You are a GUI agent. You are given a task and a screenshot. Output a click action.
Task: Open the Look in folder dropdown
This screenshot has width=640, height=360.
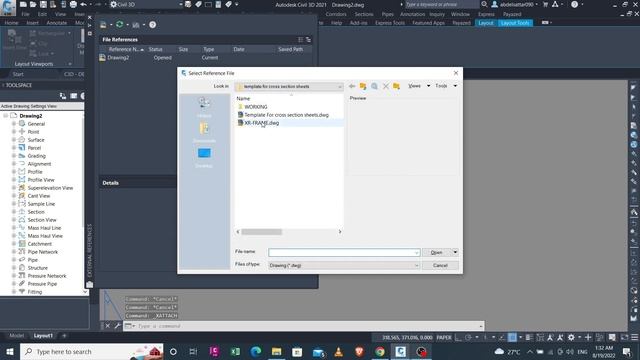pyautogui.click(x=289, y=87)
